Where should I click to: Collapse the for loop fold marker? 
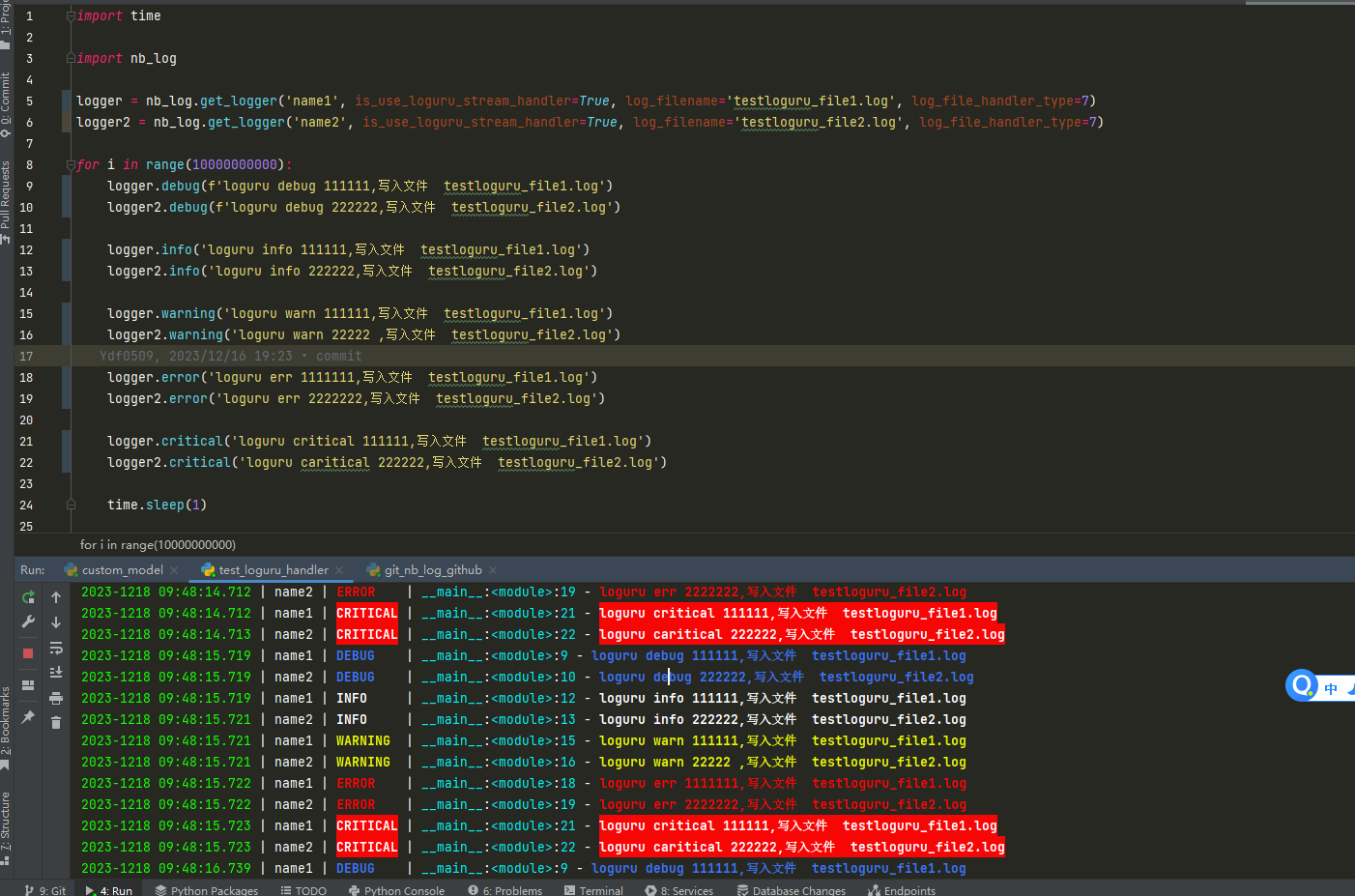coord(71,165)
